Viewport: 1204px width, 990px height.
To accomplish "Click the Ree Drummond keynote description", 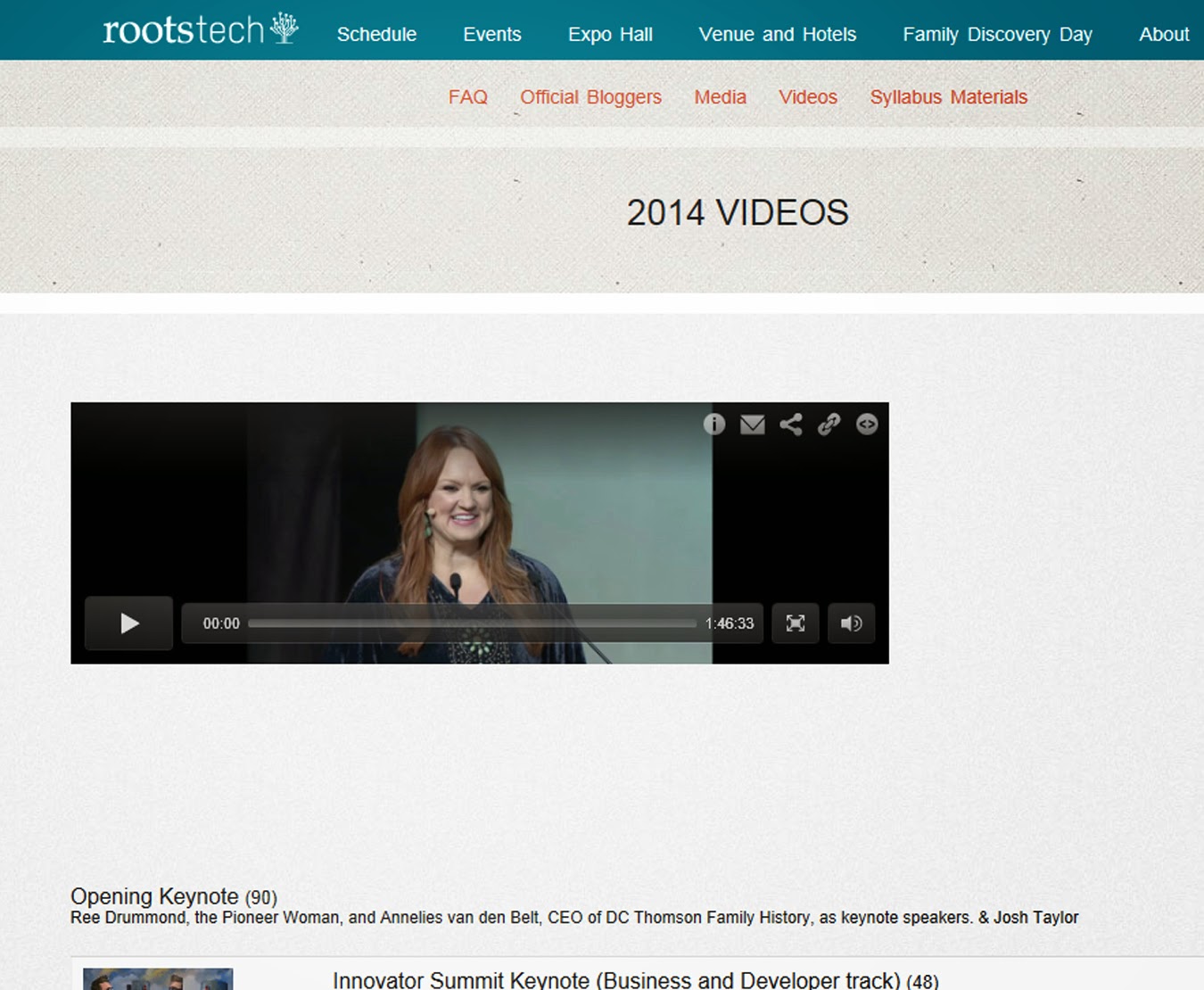I will tap(574, 918).
